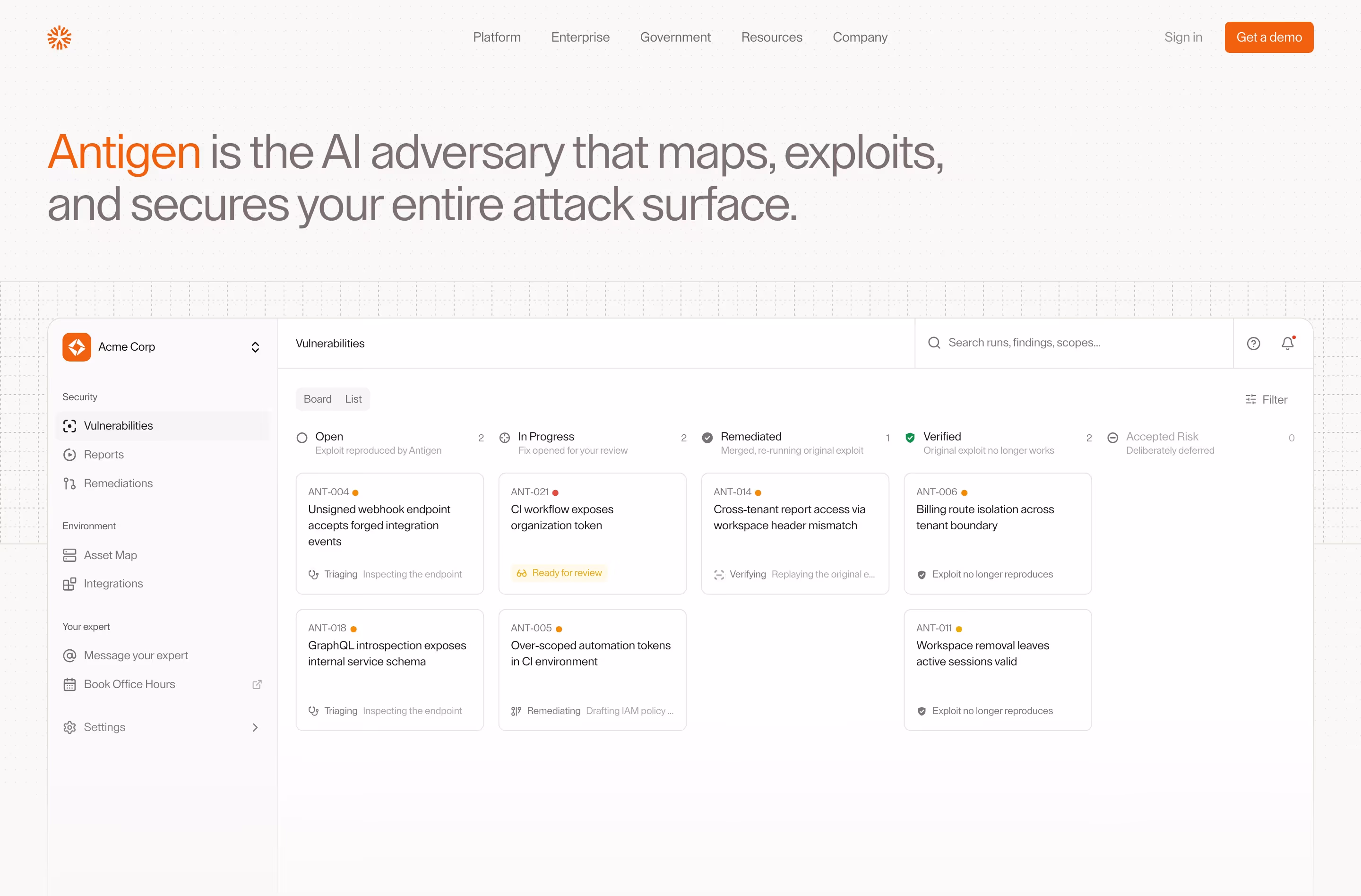Image resolution: width=1361 pixels, height=896 pixels.
Task: Click Billing route isolation across tenant boundary
Action: 985,517
